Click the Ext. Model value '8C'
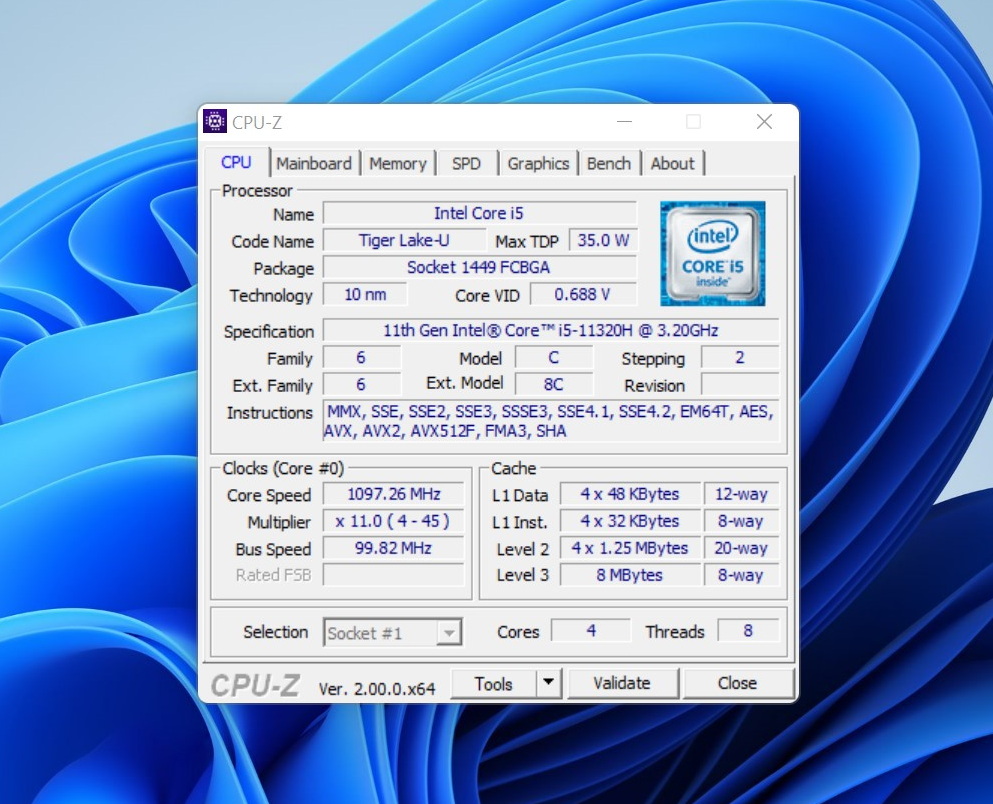This screenshot has width=993, height=804. (553, 384)
